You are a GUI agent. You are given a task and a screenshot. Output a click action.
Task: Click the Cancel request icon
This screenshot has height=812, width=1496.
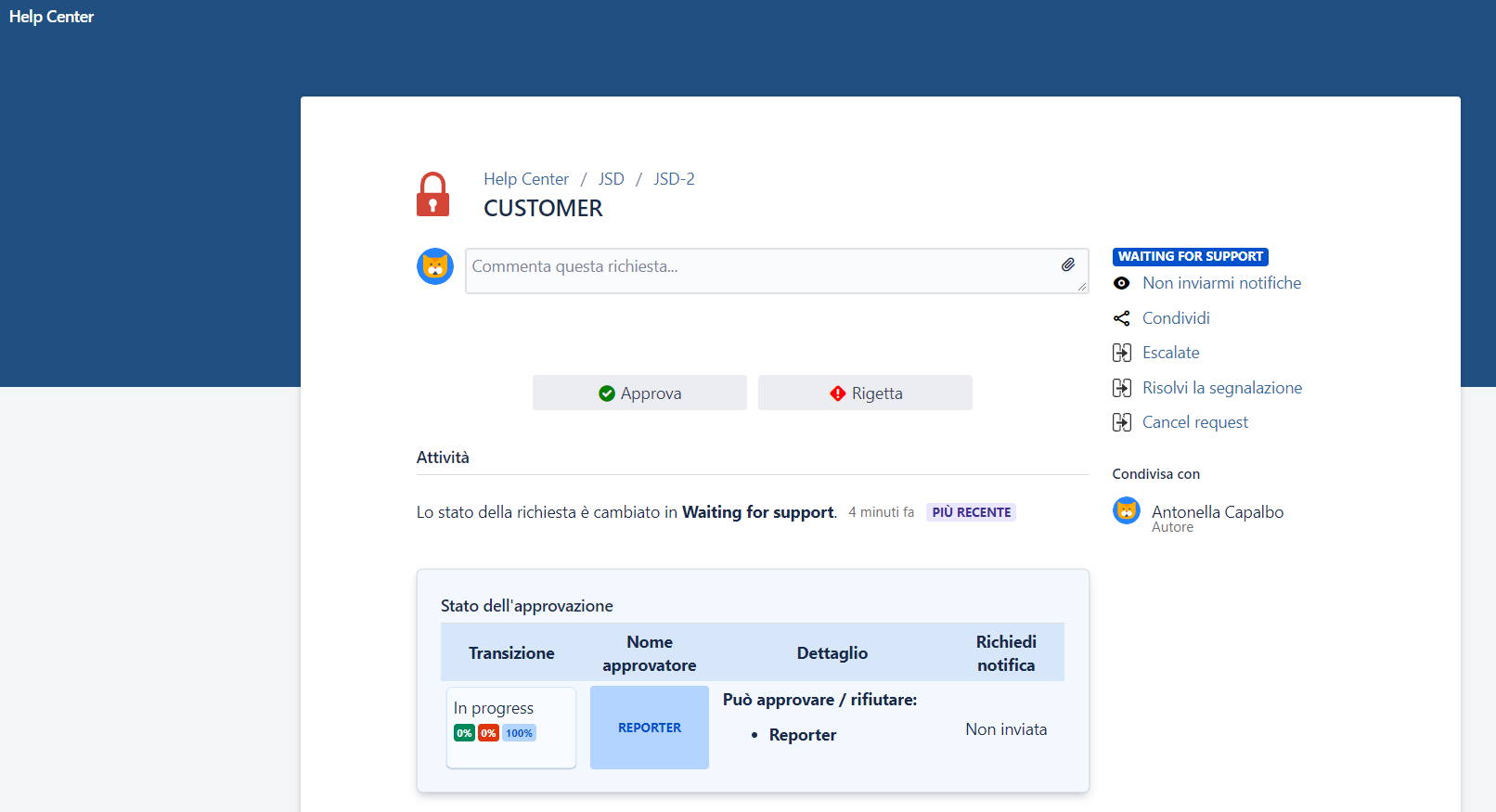click(x=1121, y=422)
